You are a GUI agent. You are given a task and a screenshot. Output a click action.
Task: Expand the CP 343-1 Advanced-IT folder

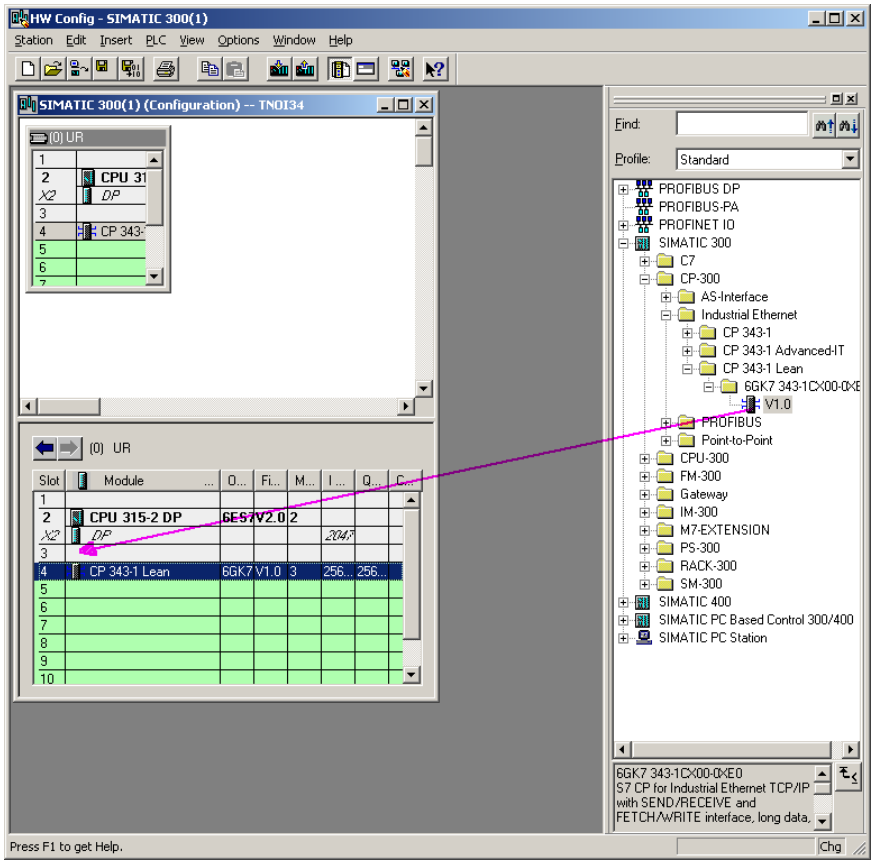coord(687,351)
